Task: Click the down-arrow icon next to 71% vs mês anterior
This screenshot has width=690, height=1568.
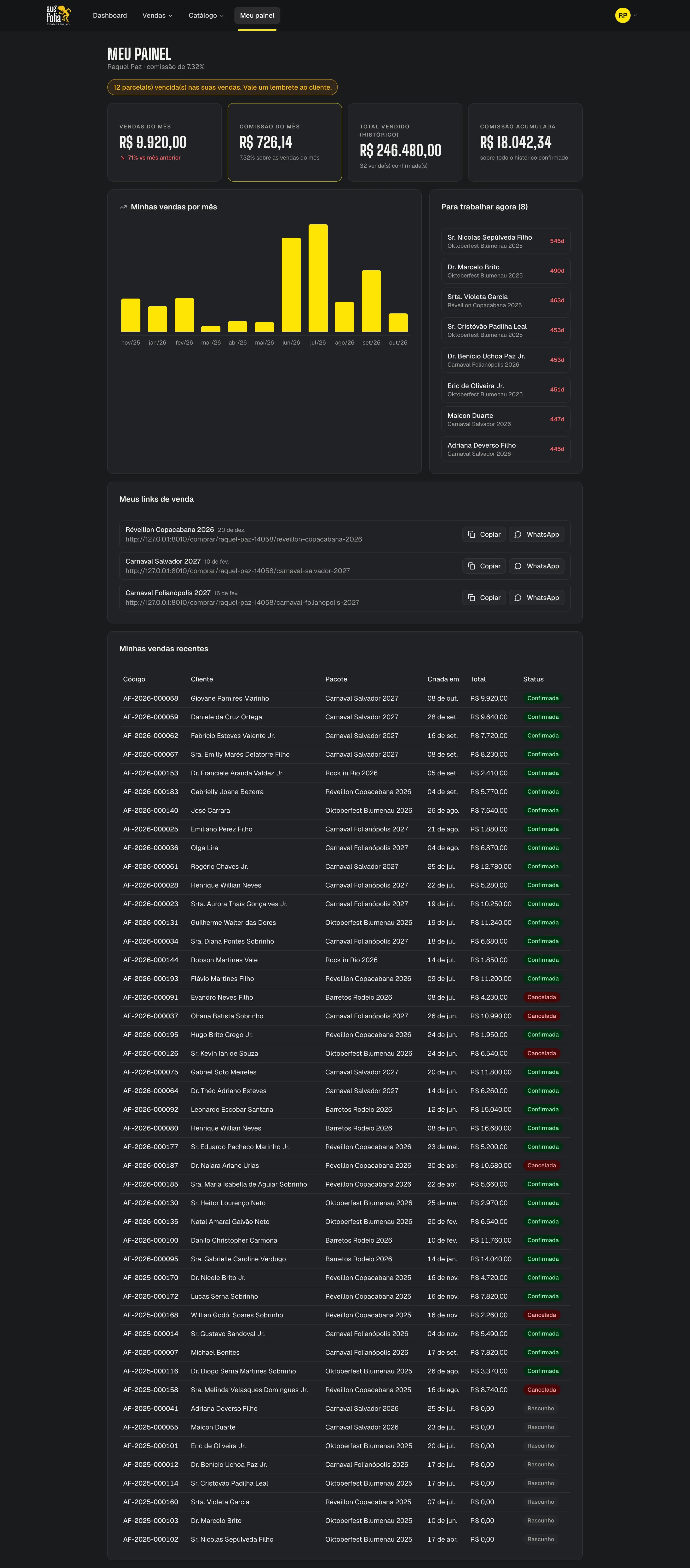Action: point(122,158)
